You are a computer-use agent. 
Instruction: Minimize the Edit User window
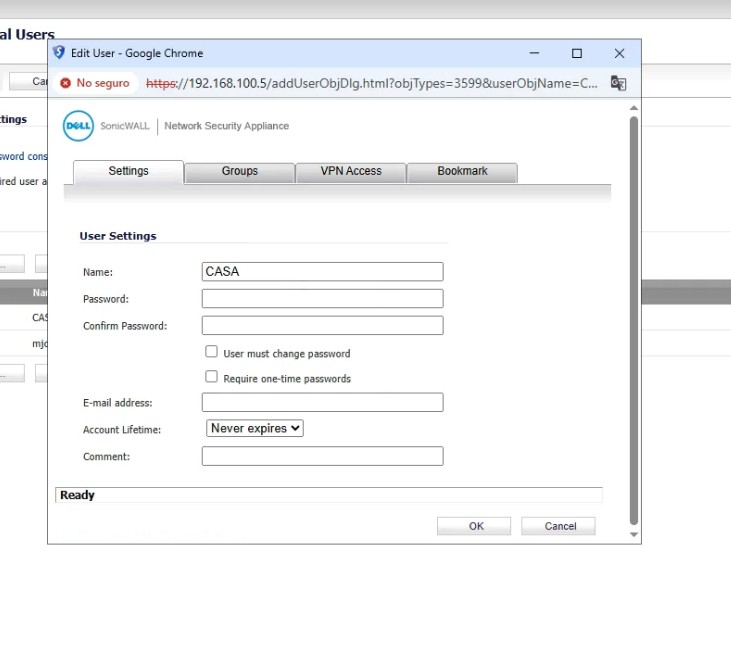pyautogui.click(x=534, y=53)
